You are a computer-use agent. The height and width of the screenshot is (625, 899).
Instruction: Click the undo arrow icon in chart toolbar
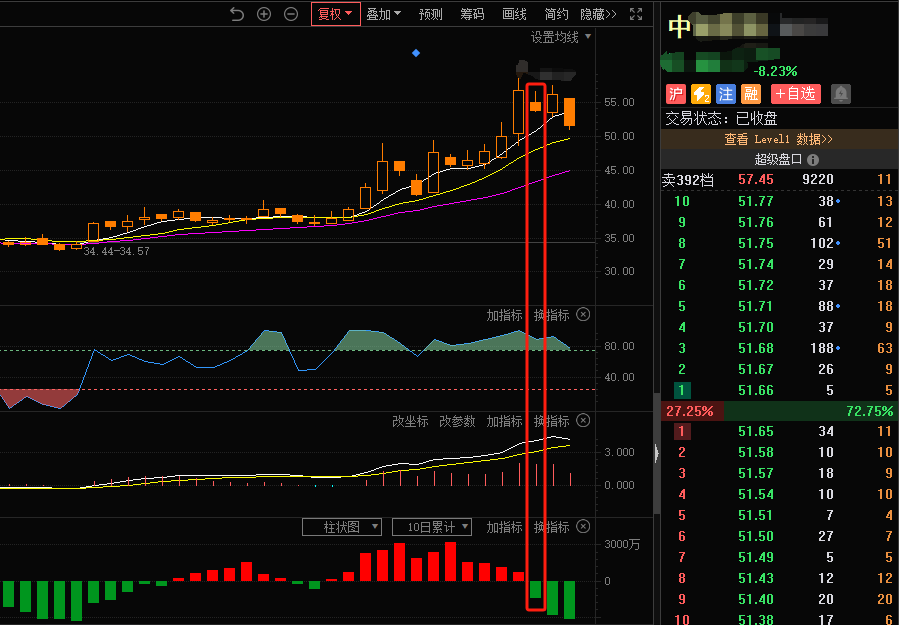tap(237, 14)
